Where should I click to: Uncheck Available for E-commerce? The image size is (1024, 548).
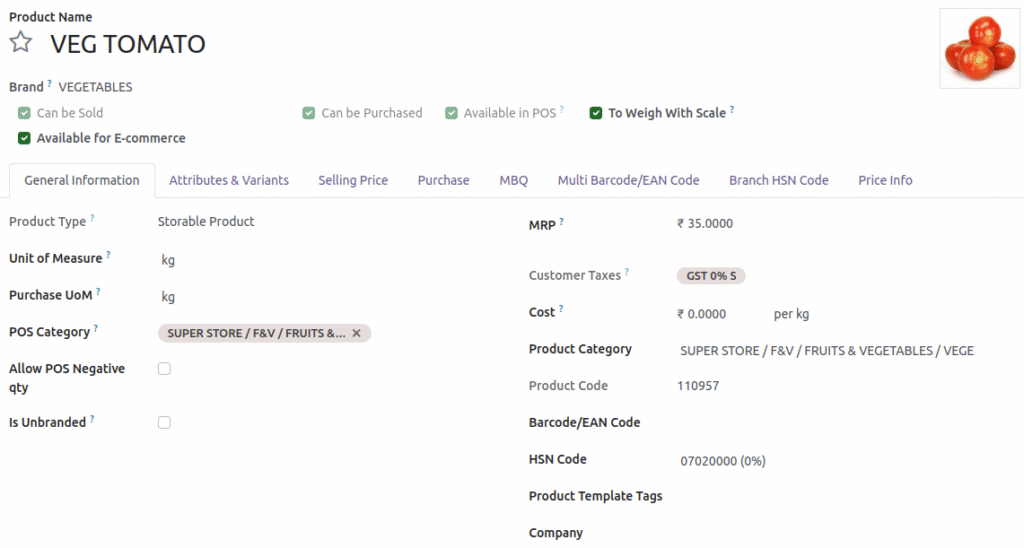[24, 138]
